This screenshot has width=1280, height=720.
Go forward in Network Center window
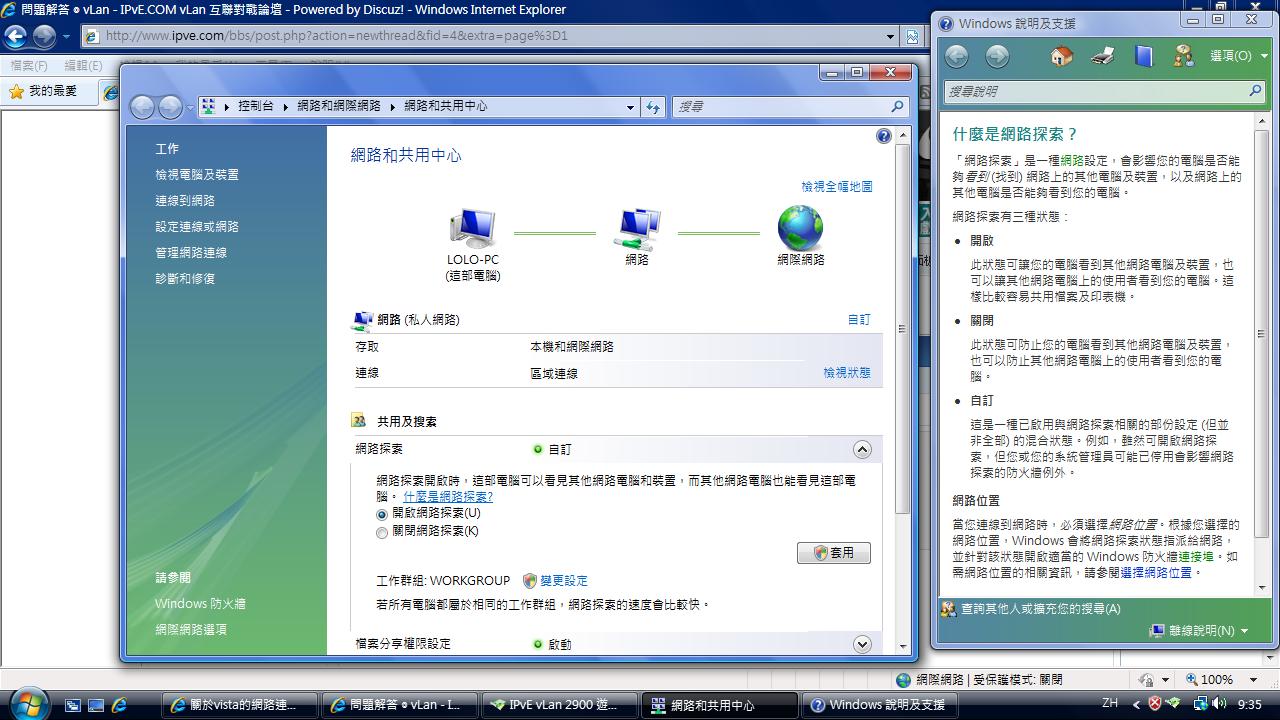170,106
